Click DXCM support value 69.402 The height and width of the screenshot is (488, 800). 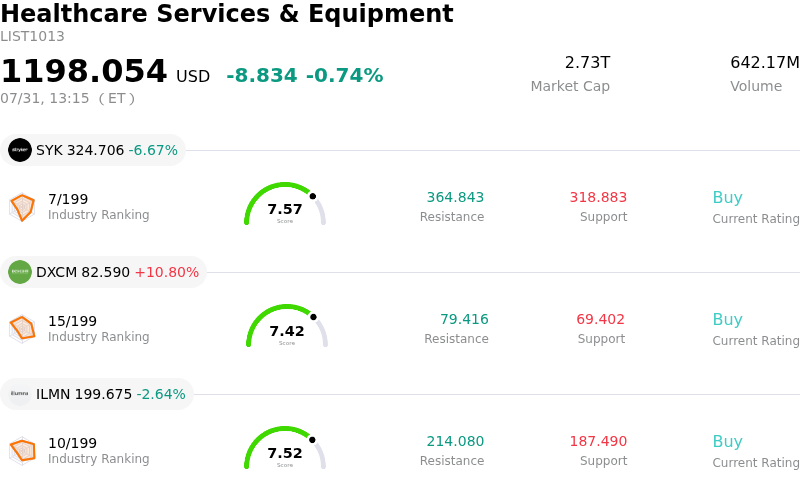click(601, 319)
